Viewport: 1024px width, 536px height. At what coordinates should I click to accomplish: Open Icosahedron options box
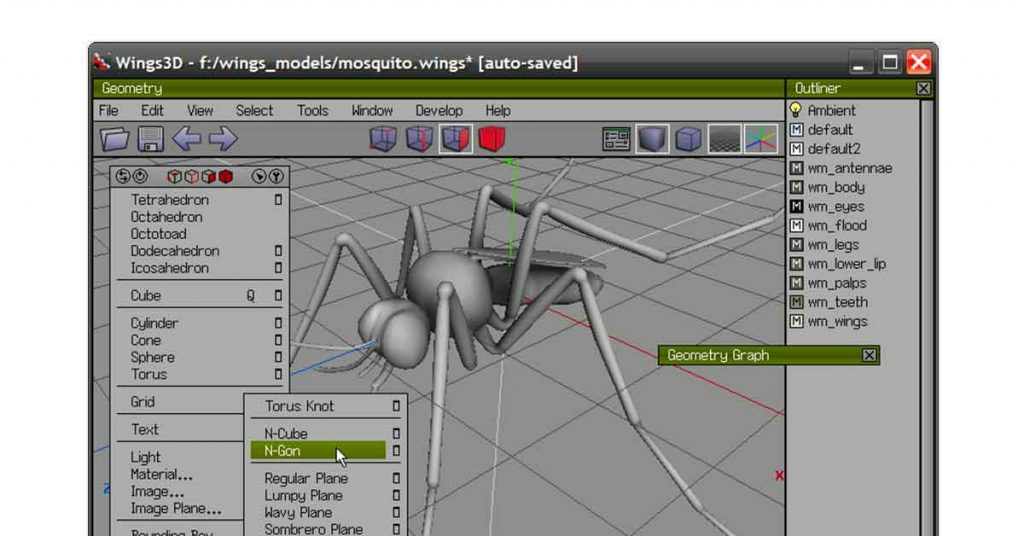click(x=278, y=268)
